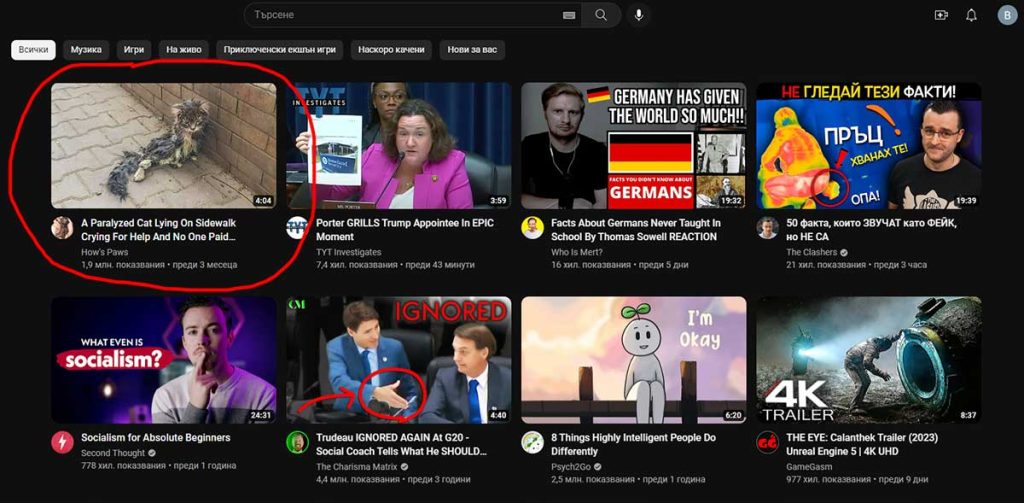Viewport: 1024px width, 503px height.
Task: Open the account avatar menu
Action: [1006, 15]
